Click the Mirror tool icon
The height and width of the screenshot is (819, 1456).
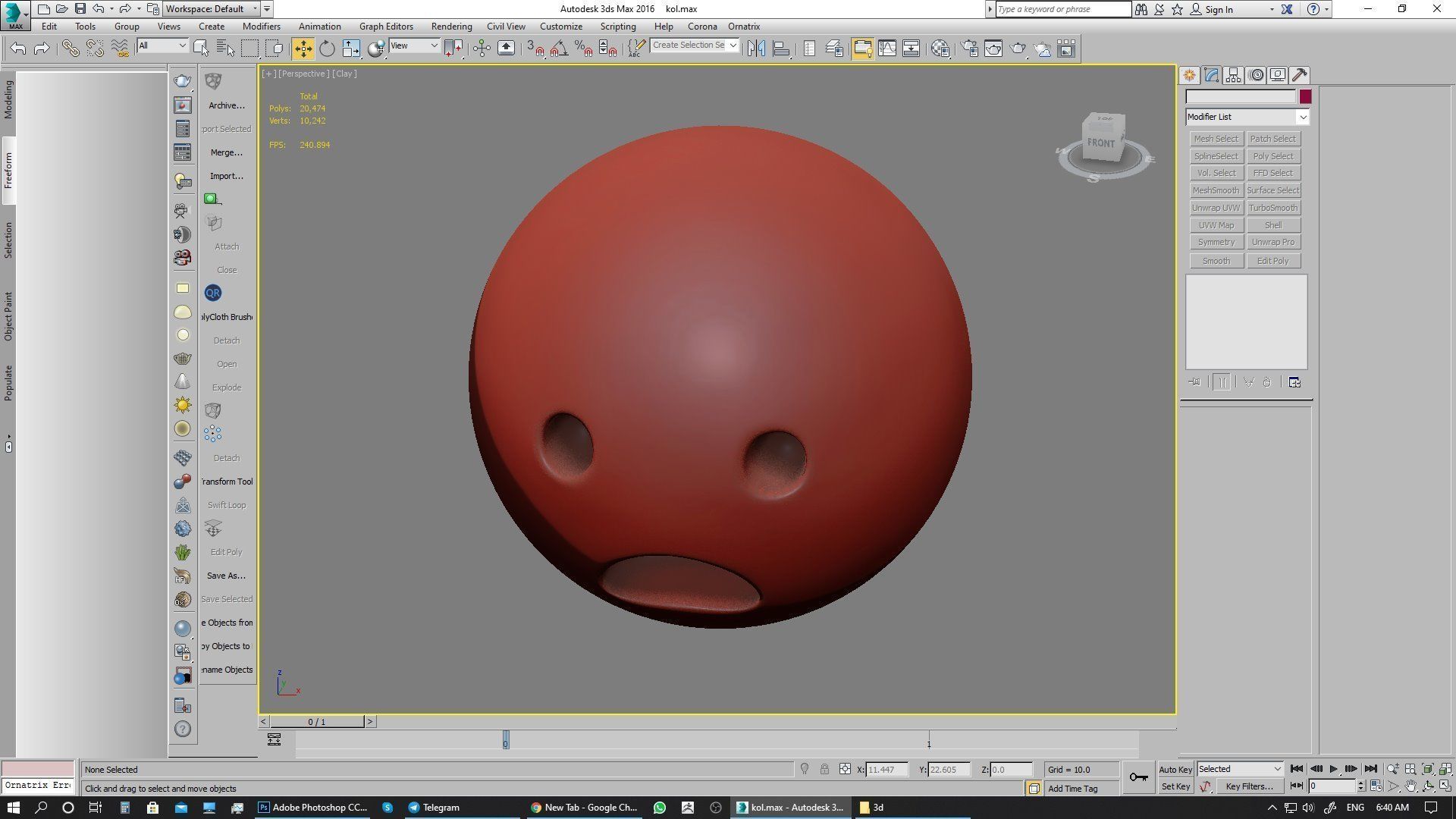point(756,49)
